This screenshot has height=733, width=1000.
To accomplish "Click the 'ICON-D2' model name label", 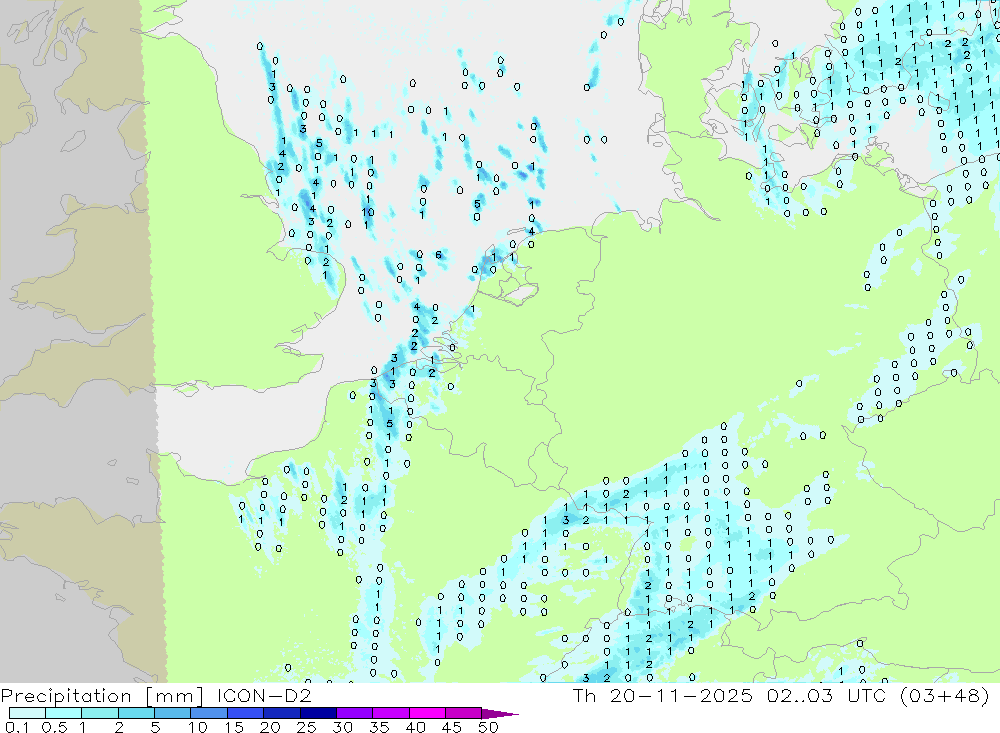I will 264,695.
